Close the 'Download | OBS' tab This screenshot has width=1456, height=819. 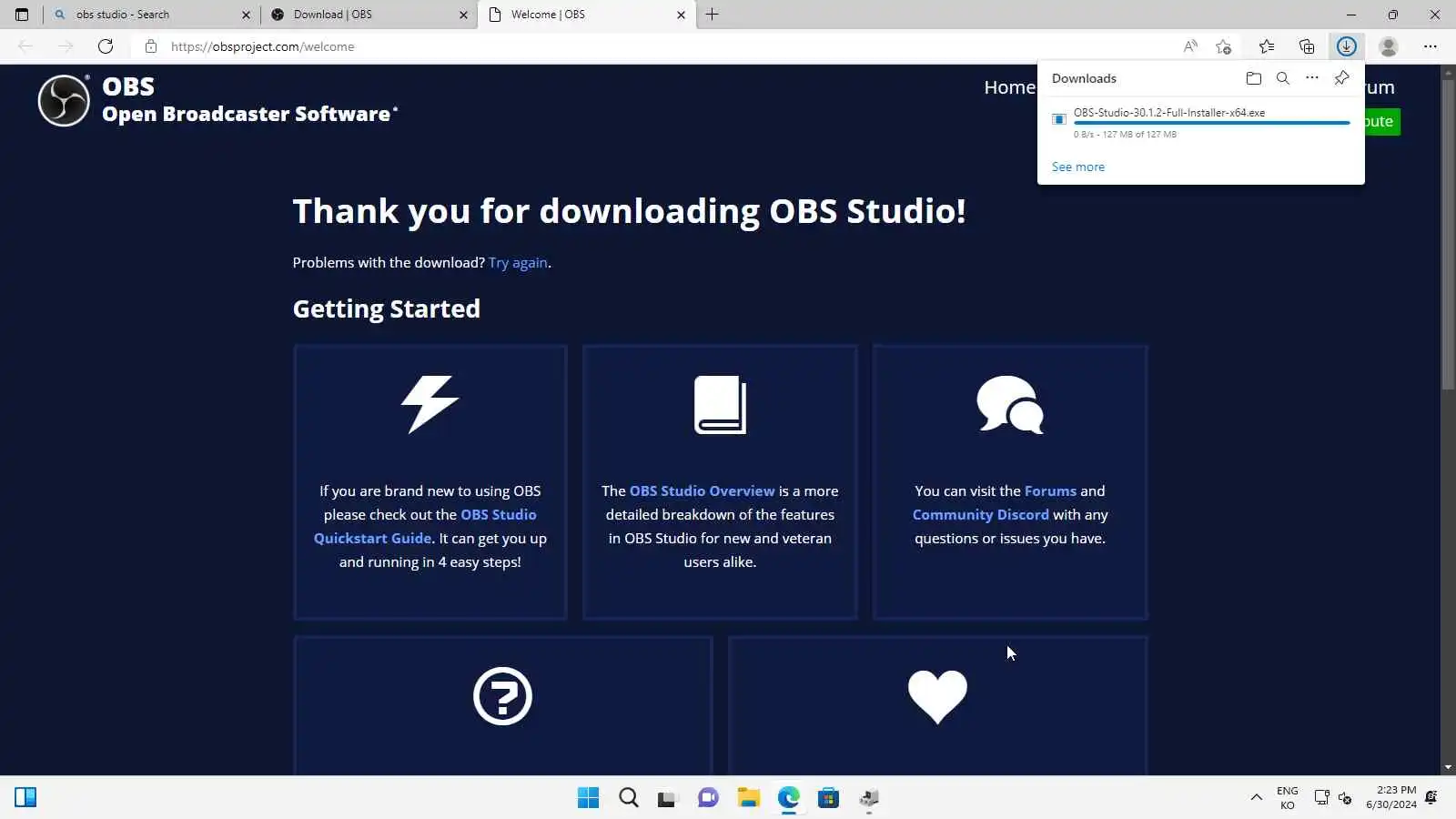[x=463, y=15]
